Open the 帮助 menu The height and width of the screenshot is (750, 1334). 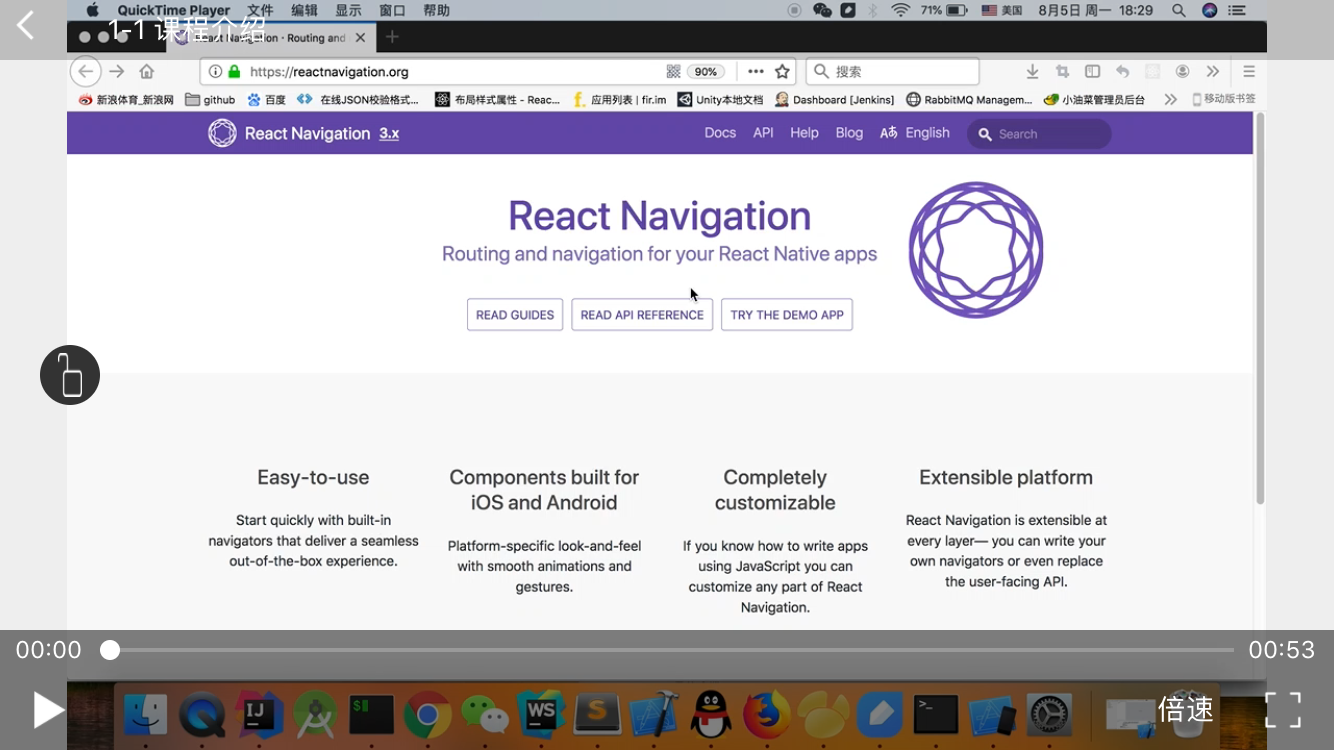(436, 10)
